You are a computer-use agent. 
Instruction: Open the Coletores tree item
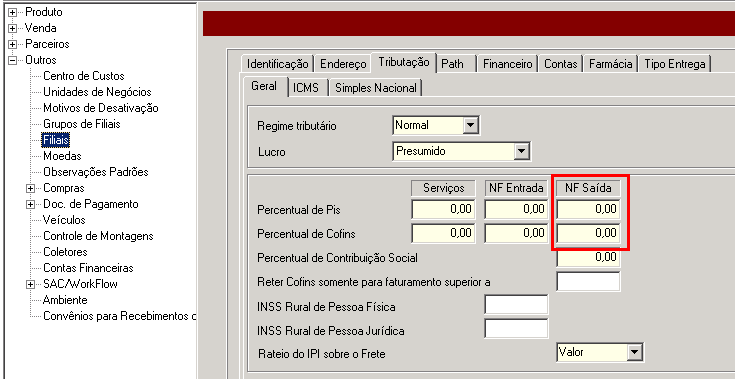tap(65, 252)
